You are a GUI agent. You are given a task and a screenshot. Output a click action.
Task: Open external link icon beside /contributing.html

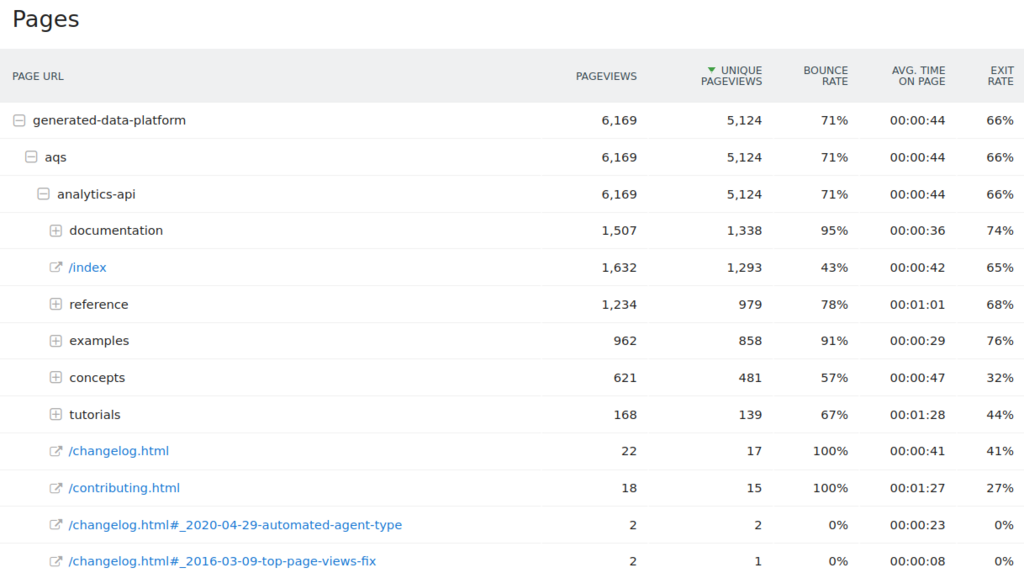point(56,488)
